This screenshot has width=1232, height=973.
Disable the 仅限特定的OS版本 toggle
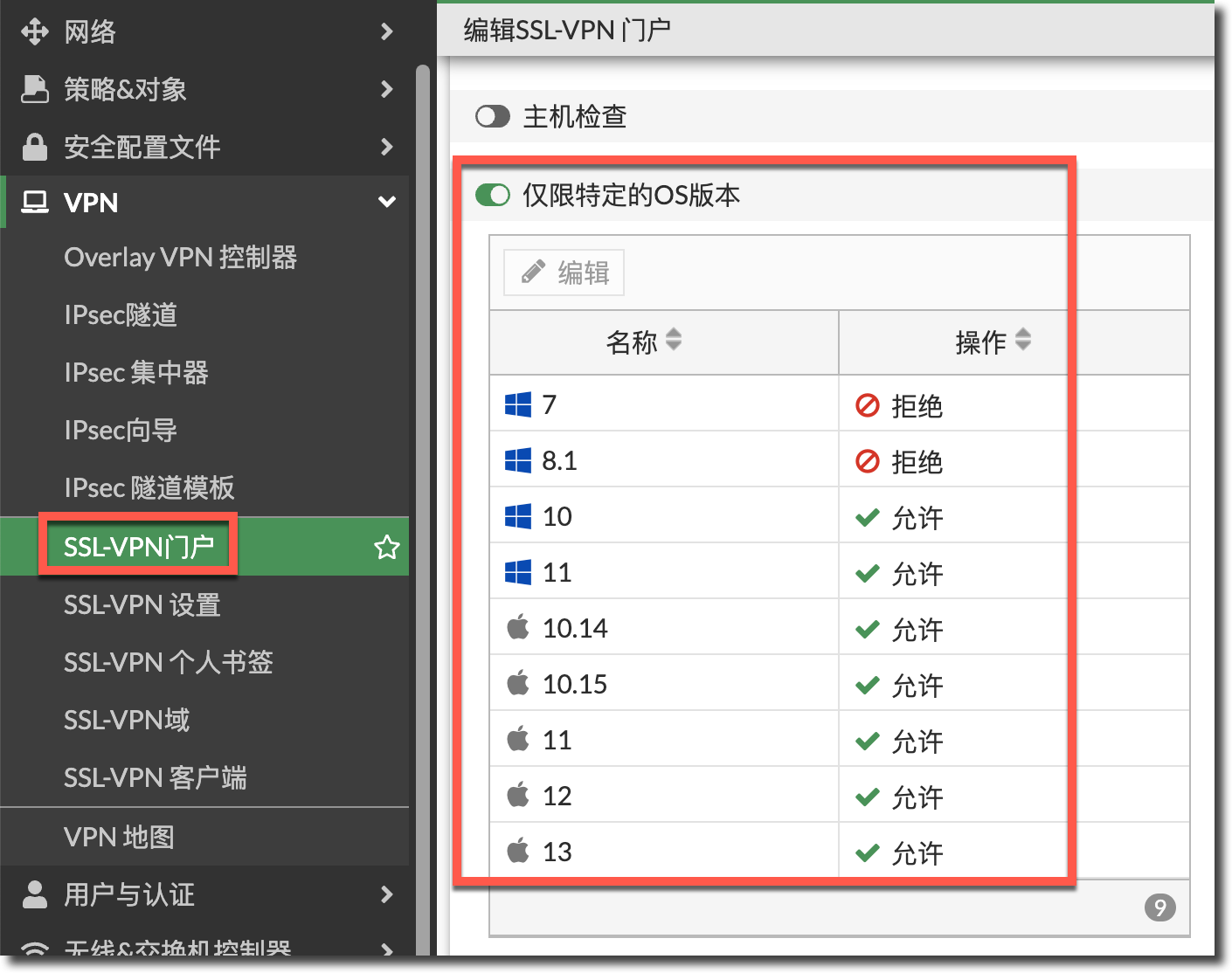pyautogui.click(x=493, y=195)
